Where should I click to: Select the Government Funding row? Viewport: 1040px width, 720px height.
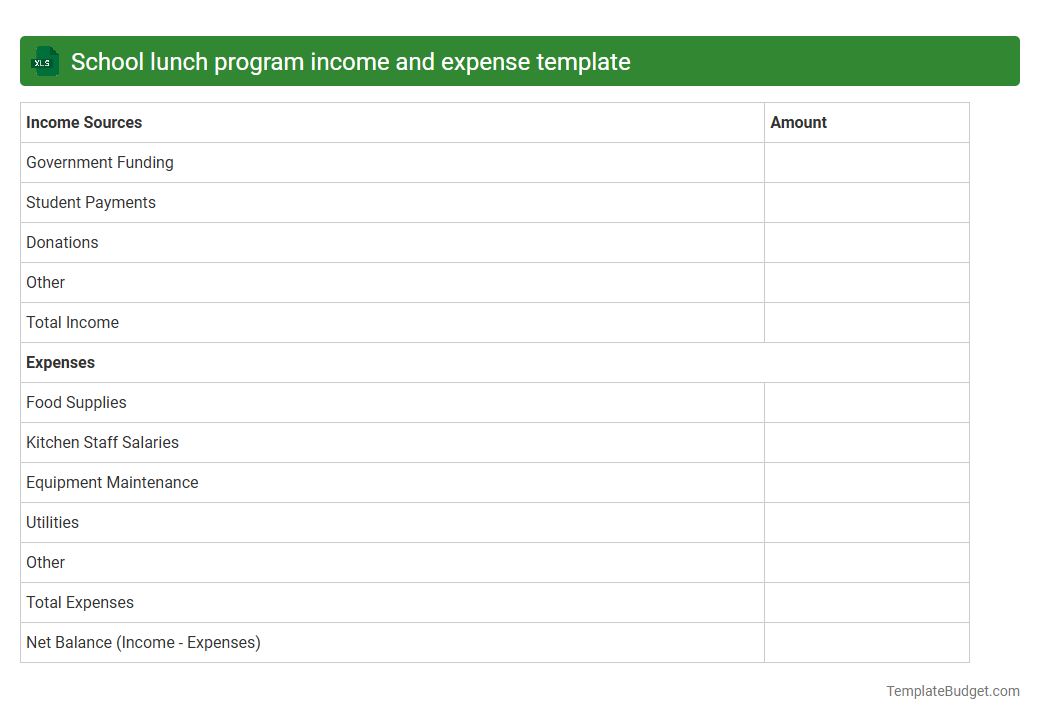click(99, 162)
